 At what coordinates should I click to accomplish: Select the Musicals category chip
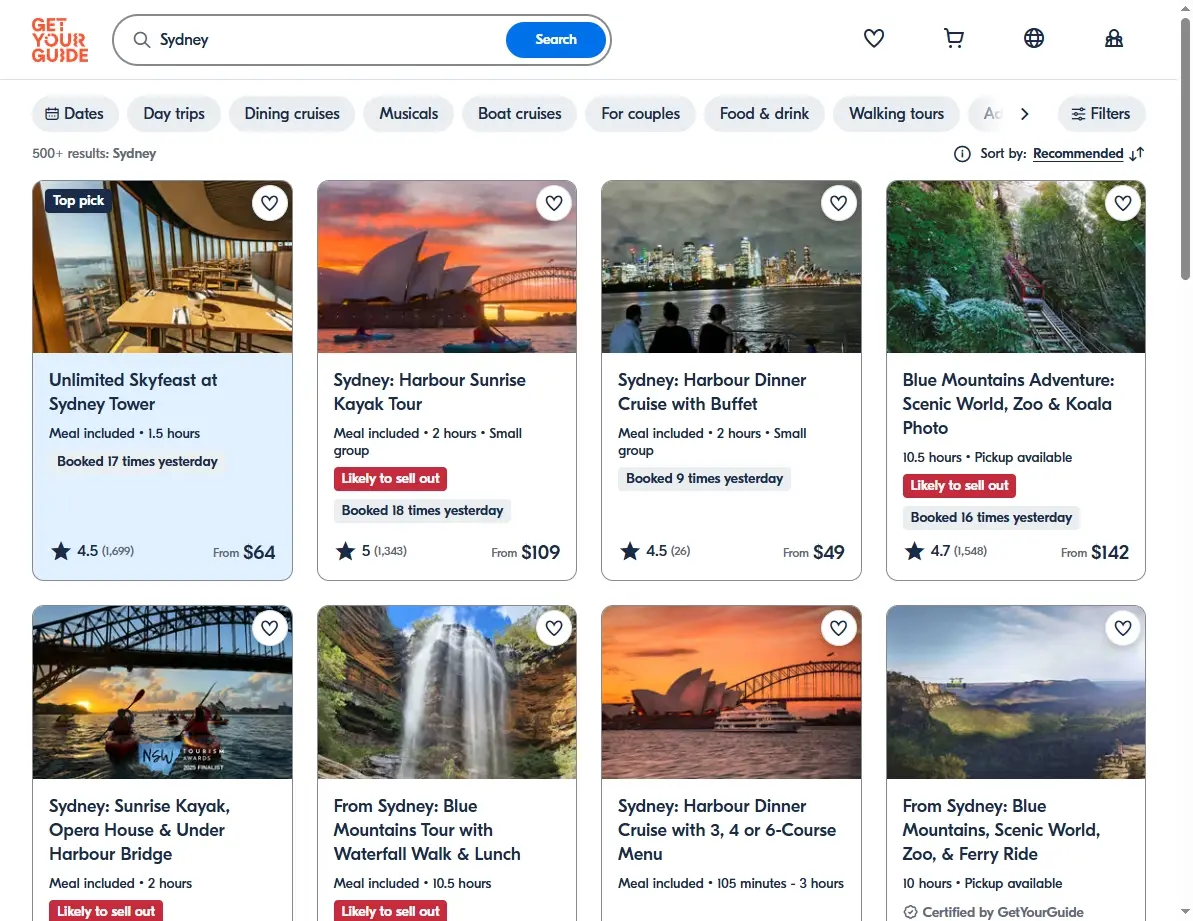click(x=409, y=113)
